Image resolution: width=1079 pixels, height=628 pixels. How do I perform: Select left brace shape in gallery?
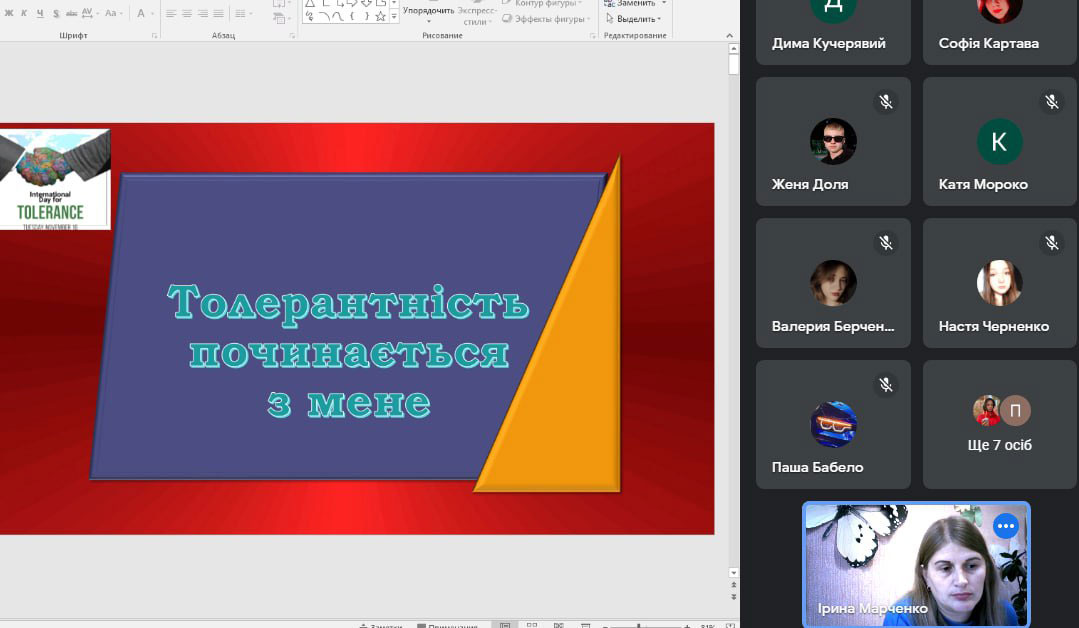click(352, 16)
